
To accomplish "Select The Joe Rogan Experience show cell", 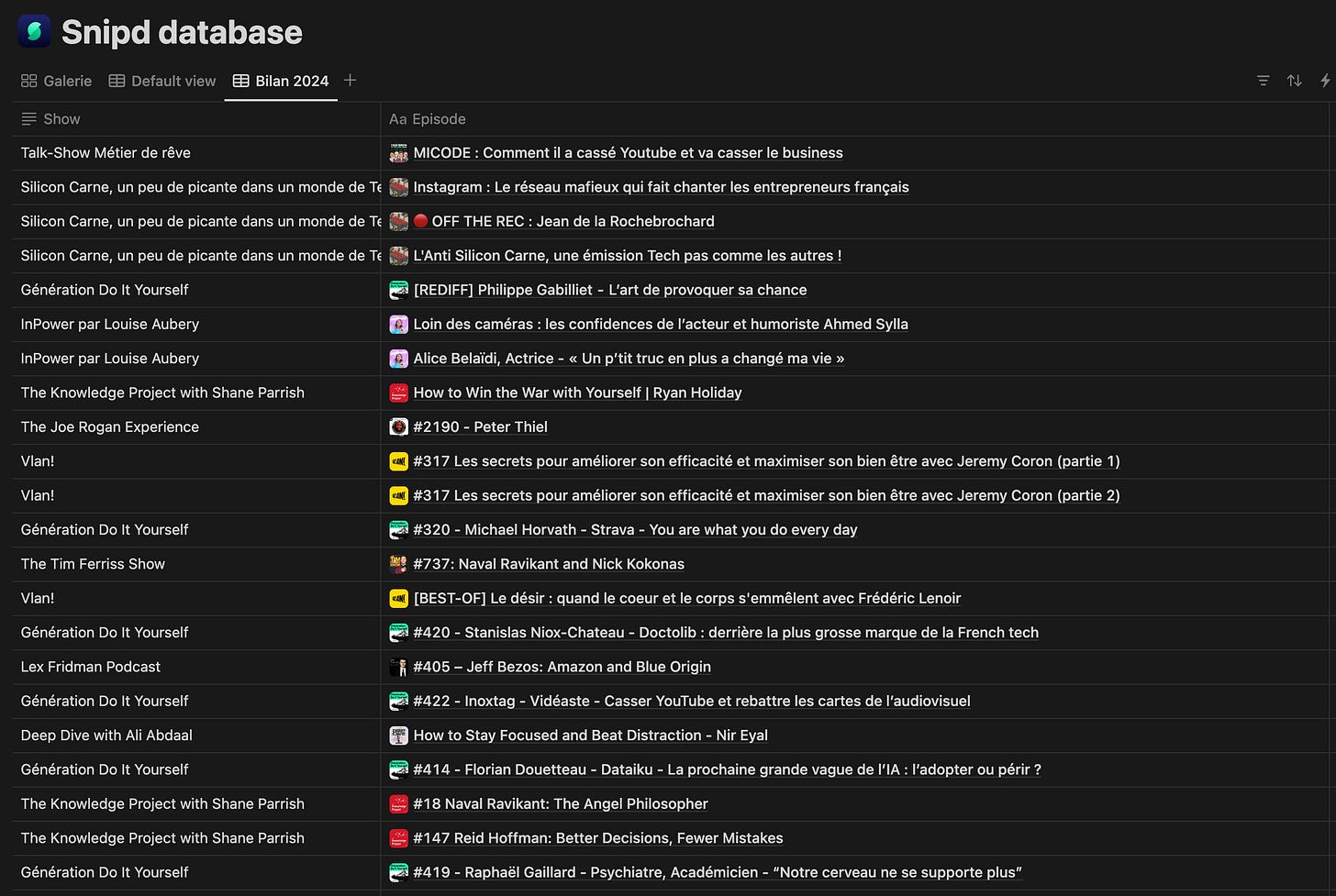I will [x=196, y=426].
